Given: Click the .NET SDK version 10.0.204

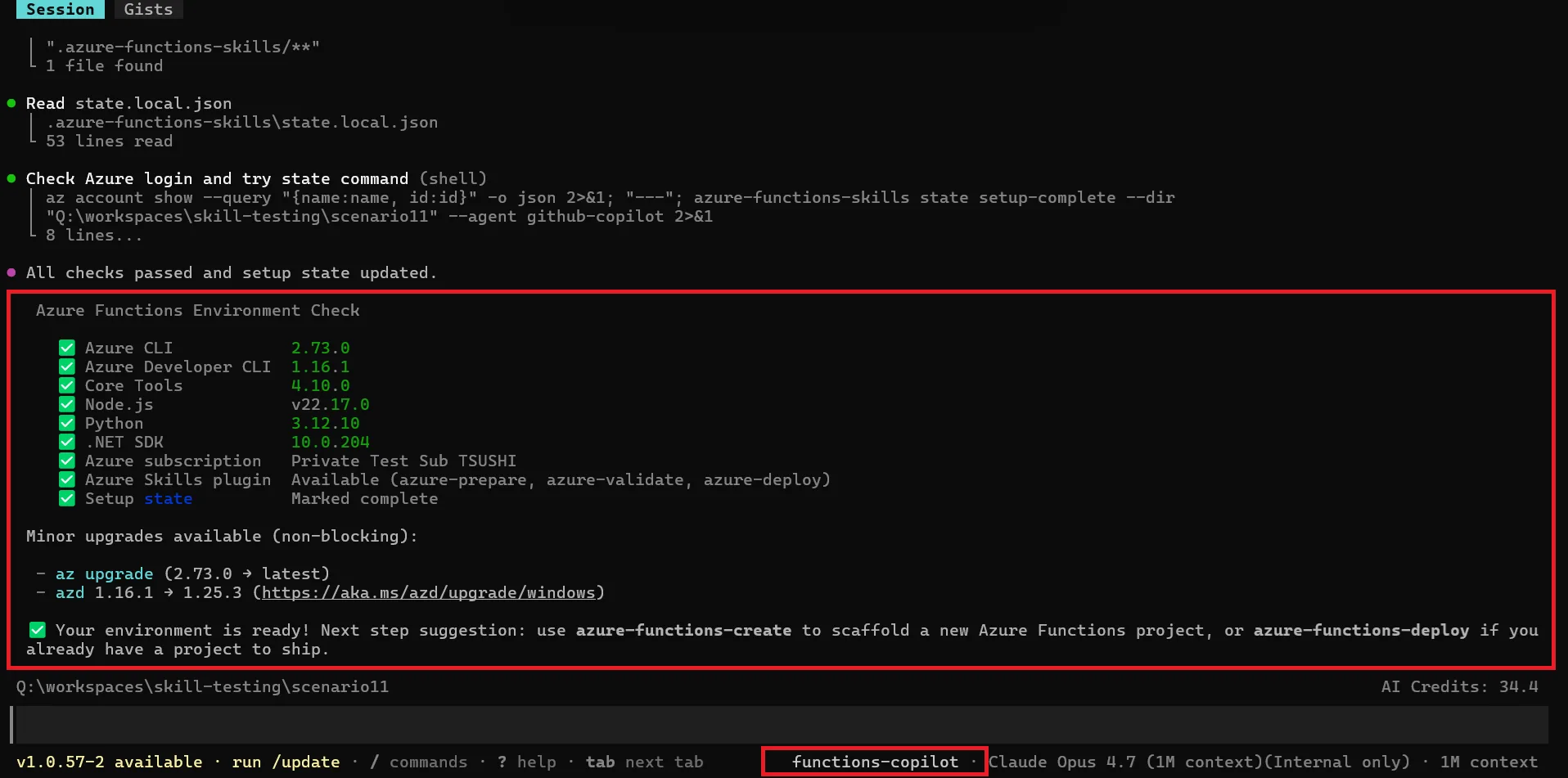Looking at the screenshot, I should 330,442.
